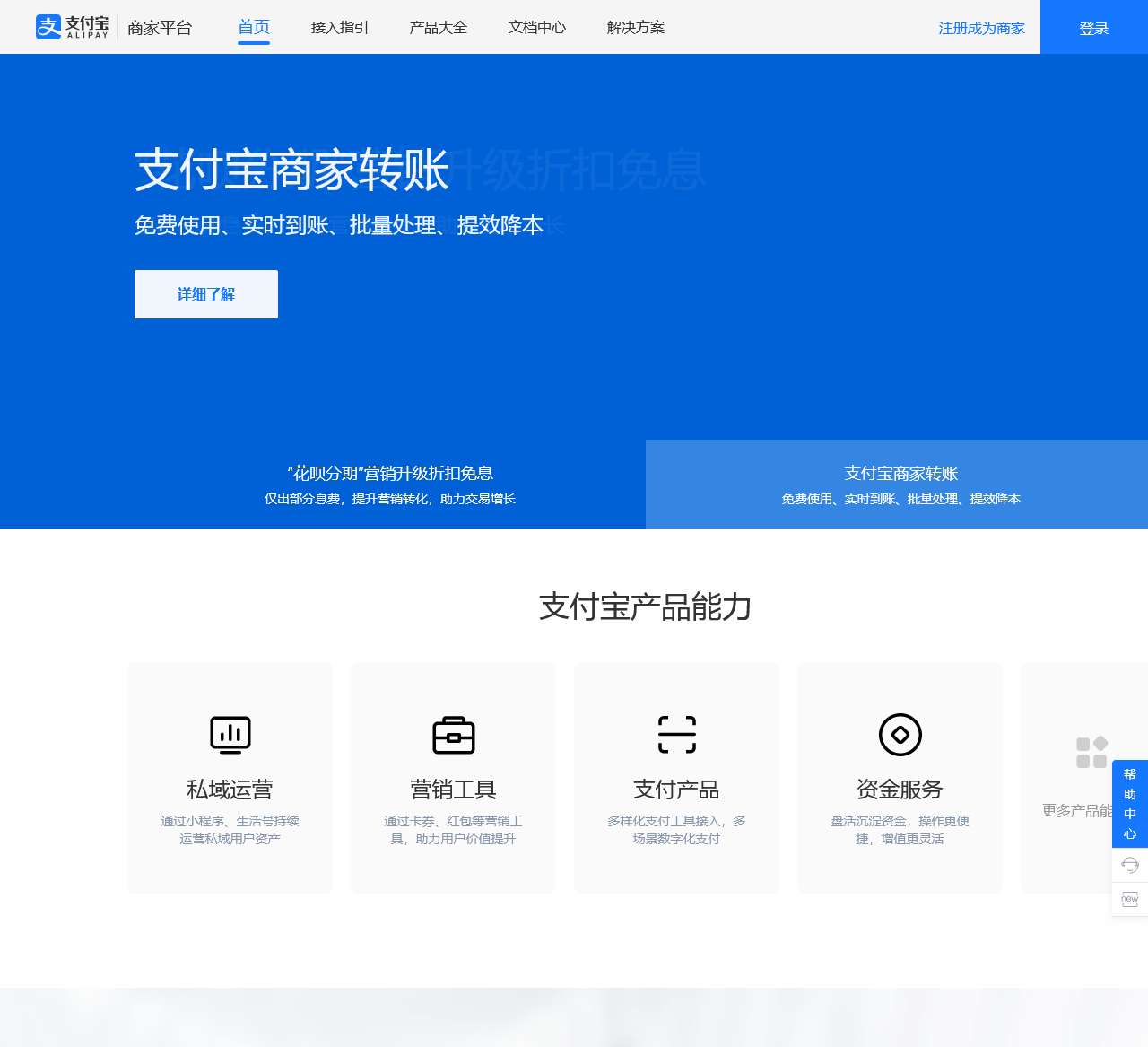Click the 登录 login button

pos(1094,27)
